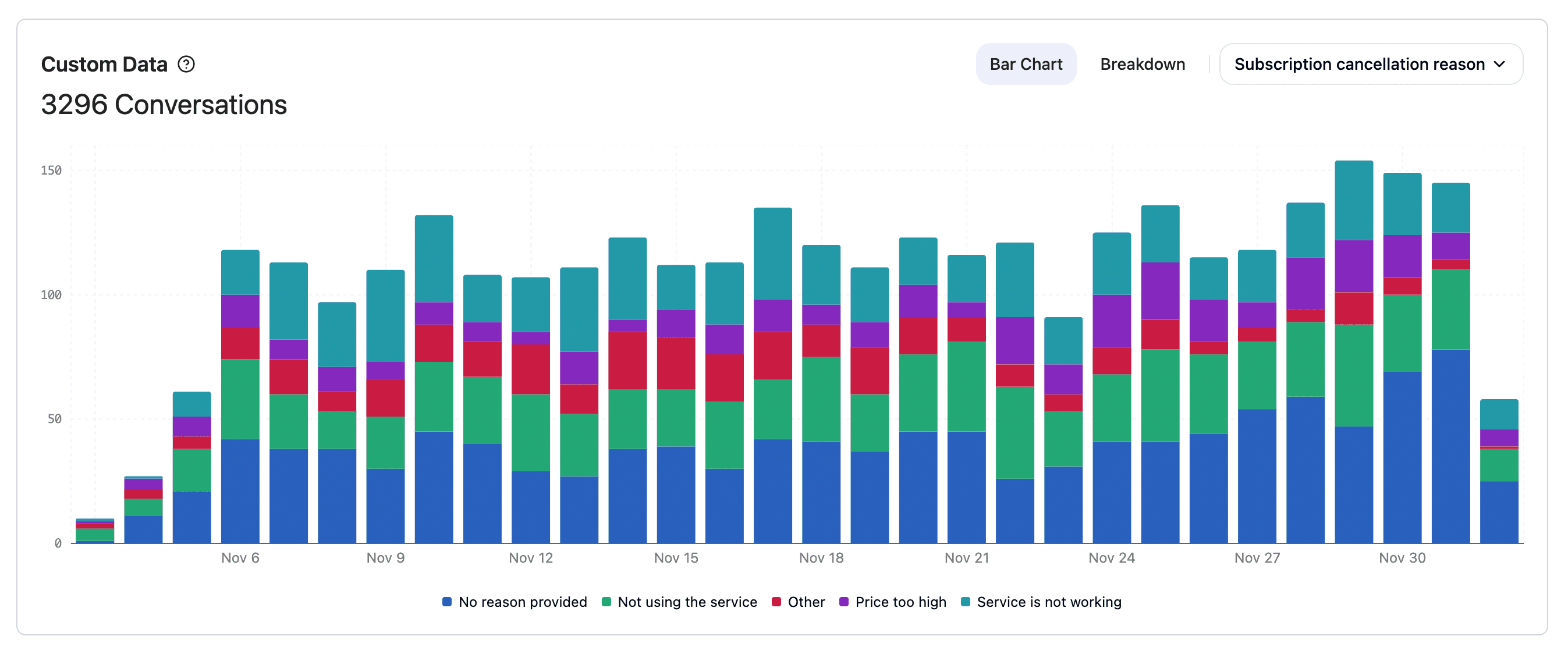Click the Nov 18 x-axis date label
The width and height of the screenshot is (1568, 661).
pyautogui.click(x=821, y=557)
